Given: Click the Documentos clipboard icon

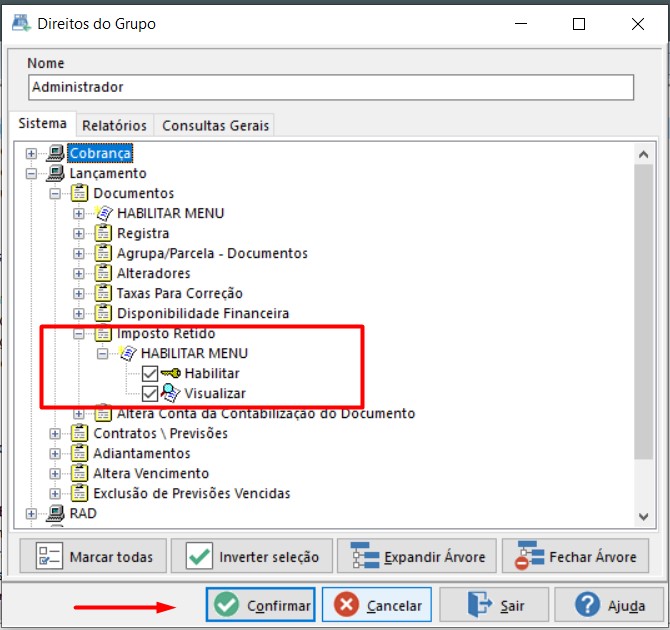Looking at the screenshot, I should [x=79, y=193].
